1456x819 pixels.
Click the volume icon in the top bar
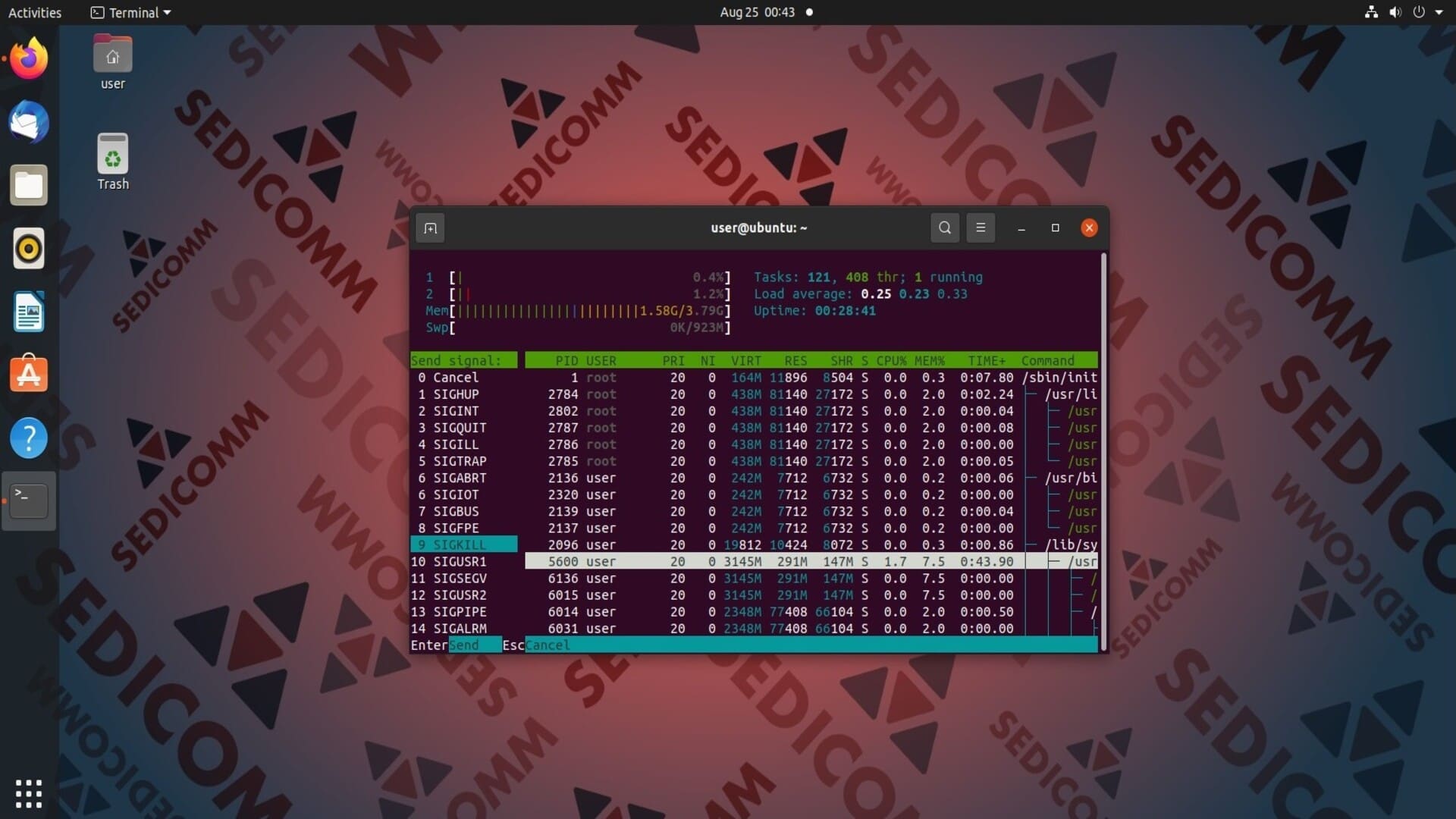point(1395,12)
